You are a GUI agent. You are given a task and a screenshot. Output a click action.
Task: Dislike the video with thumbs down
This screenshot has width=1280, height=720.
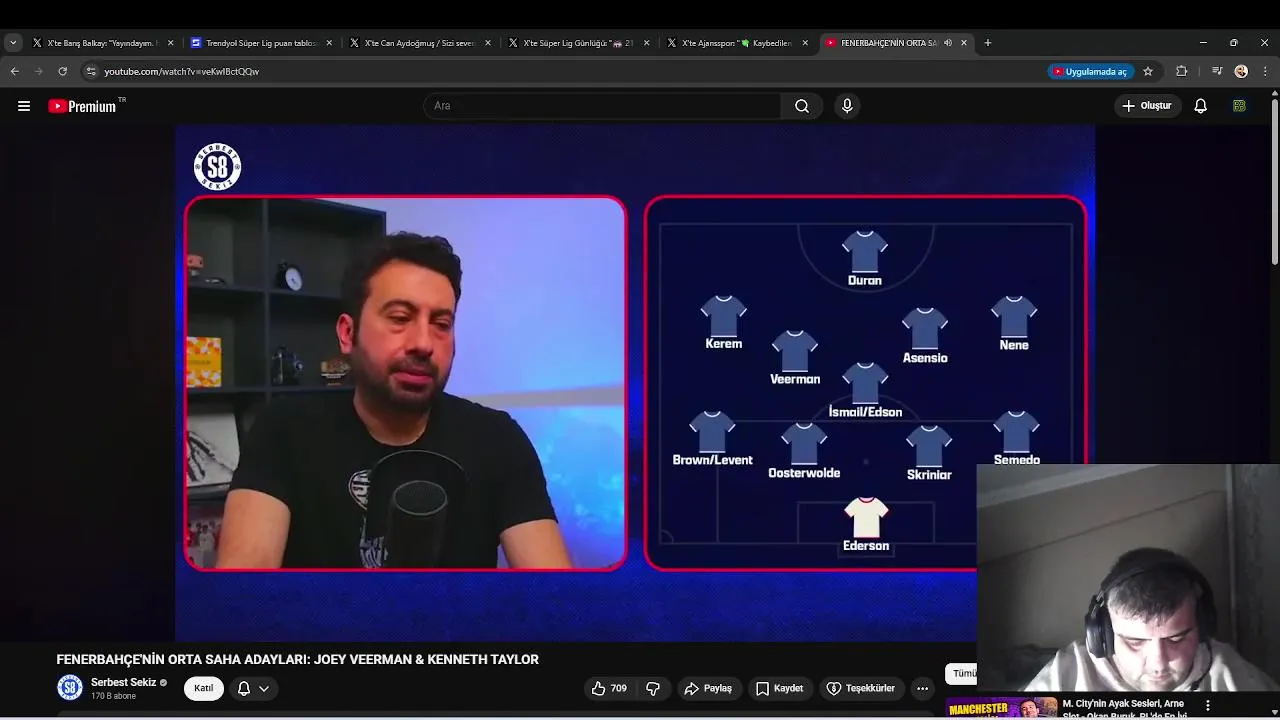[654, 688]
